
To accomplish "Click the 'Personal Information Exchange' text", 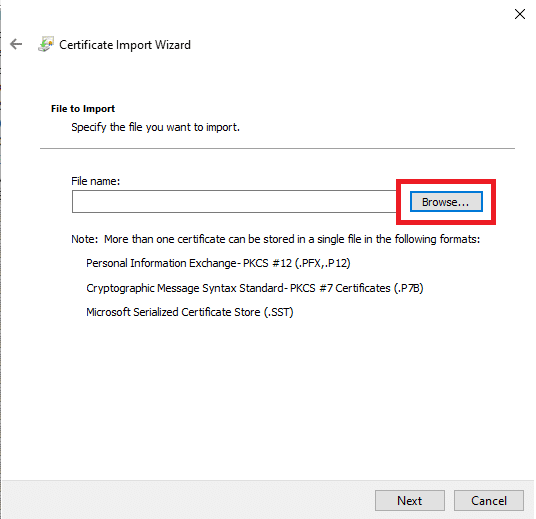I will pos(161,263).
